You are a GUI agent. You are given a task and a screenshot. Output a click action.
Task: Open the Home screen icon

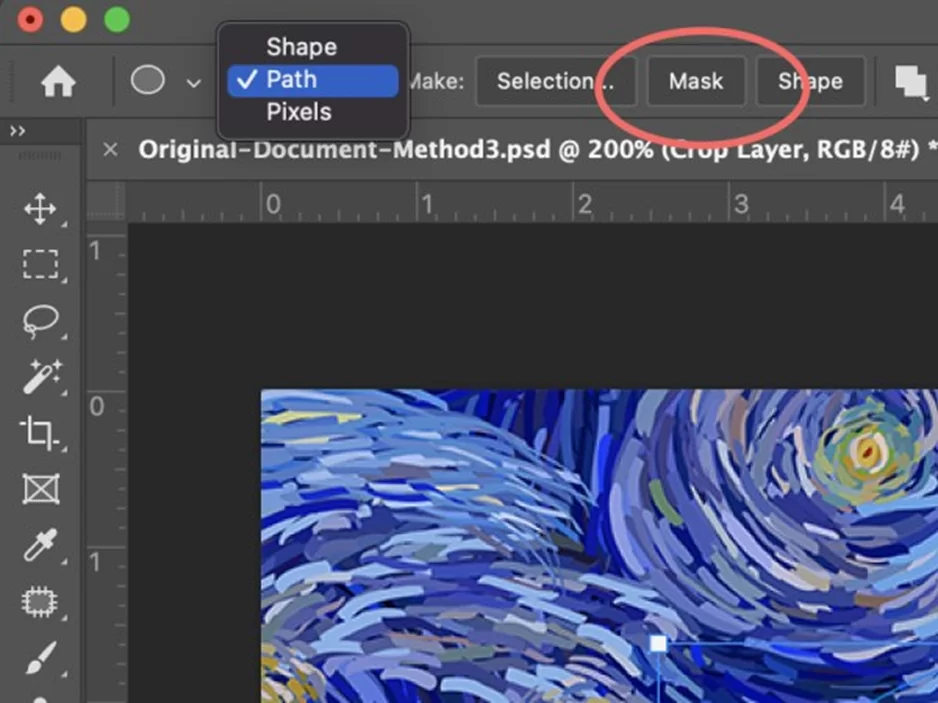click(x=58, y=81)
